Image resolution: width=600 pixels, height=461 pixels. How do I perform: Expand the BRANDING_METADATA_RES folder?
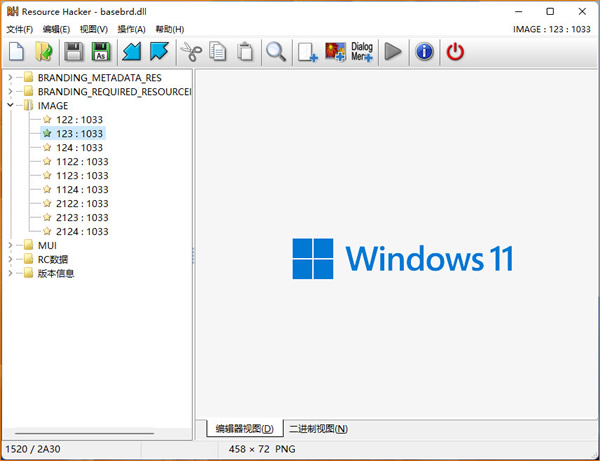tap(10, 78)
